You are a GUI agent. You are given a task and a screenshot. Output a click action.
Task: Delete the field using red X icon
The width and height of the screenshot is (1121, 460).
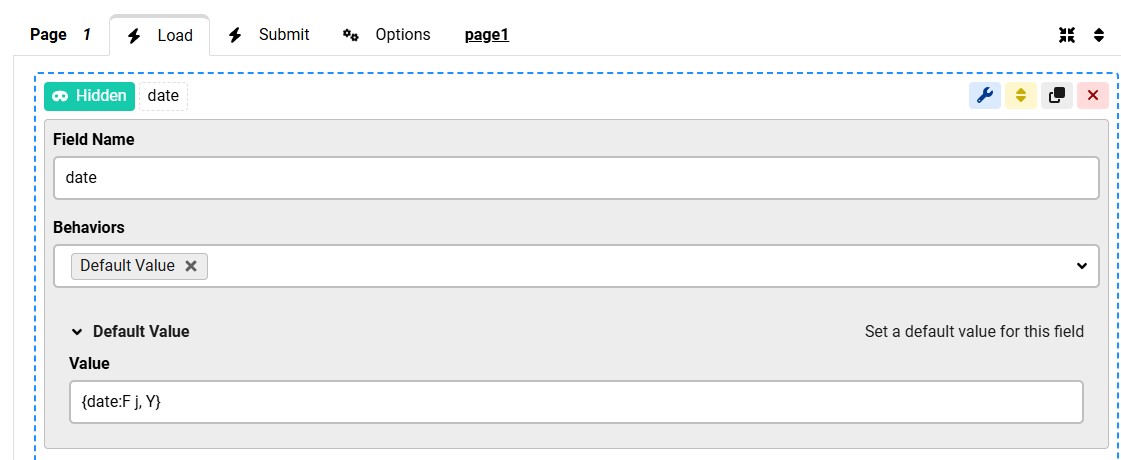pyautogui.click(x=1092, y=95)
